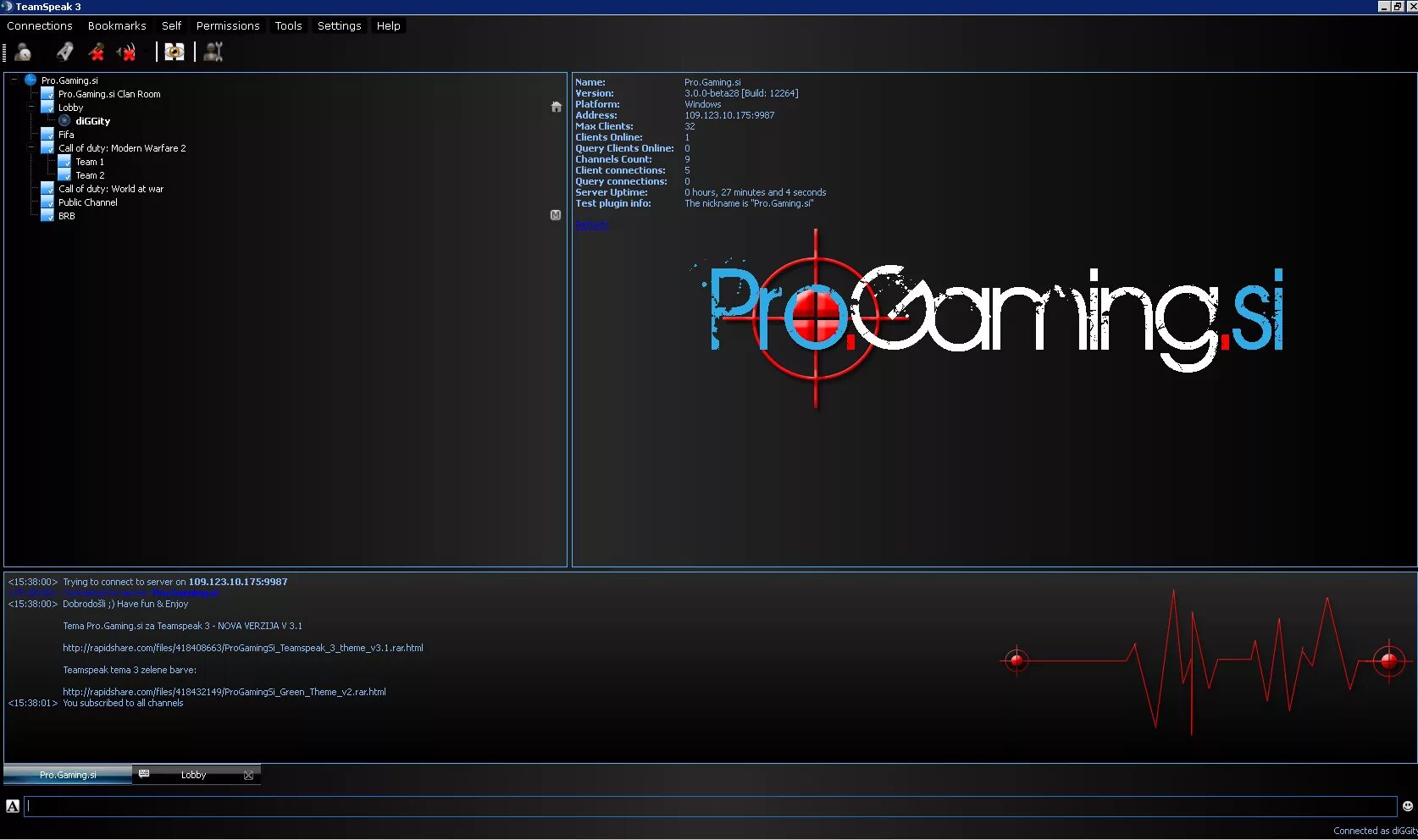Open the Teamspeak_3_theme_v3.1 rapidshare link
Screen dimensions: 1418x840
point(243,648)
